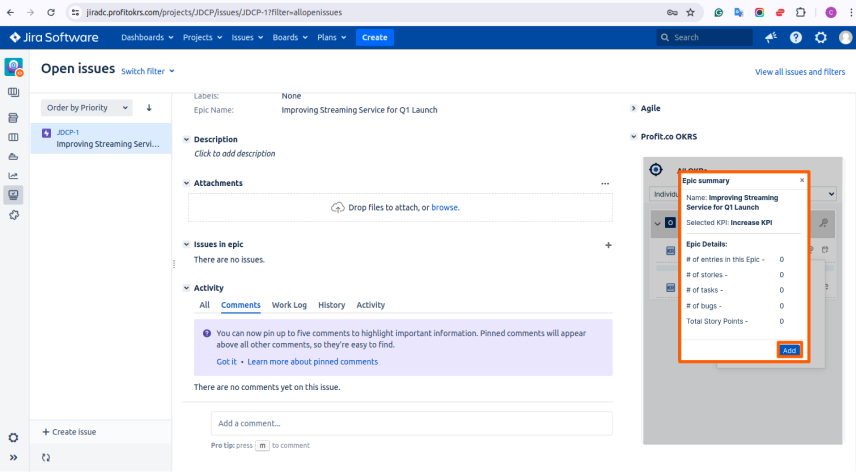Dismiss pinned comments info icon
The image size is (856, 472).
(207, 333)
